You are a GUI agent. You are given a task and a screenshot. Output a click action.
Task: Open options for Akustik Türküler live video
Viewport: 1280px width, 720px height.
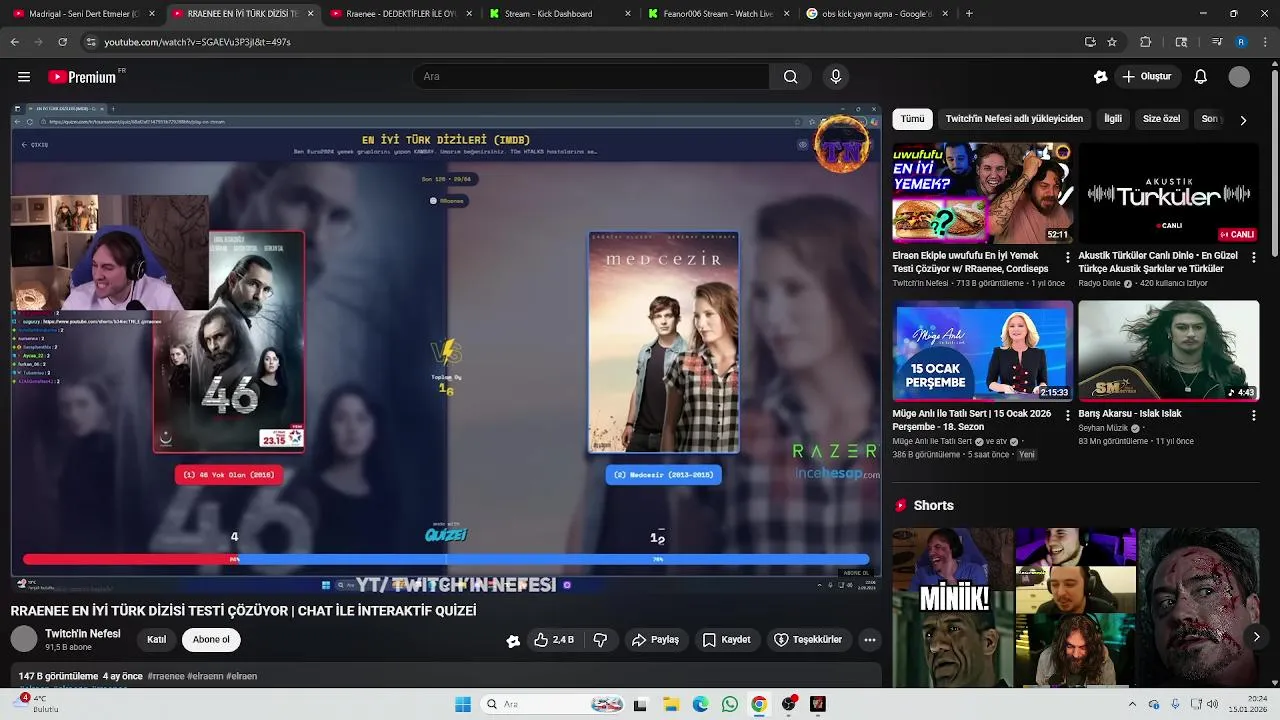tap(1253, 257)
